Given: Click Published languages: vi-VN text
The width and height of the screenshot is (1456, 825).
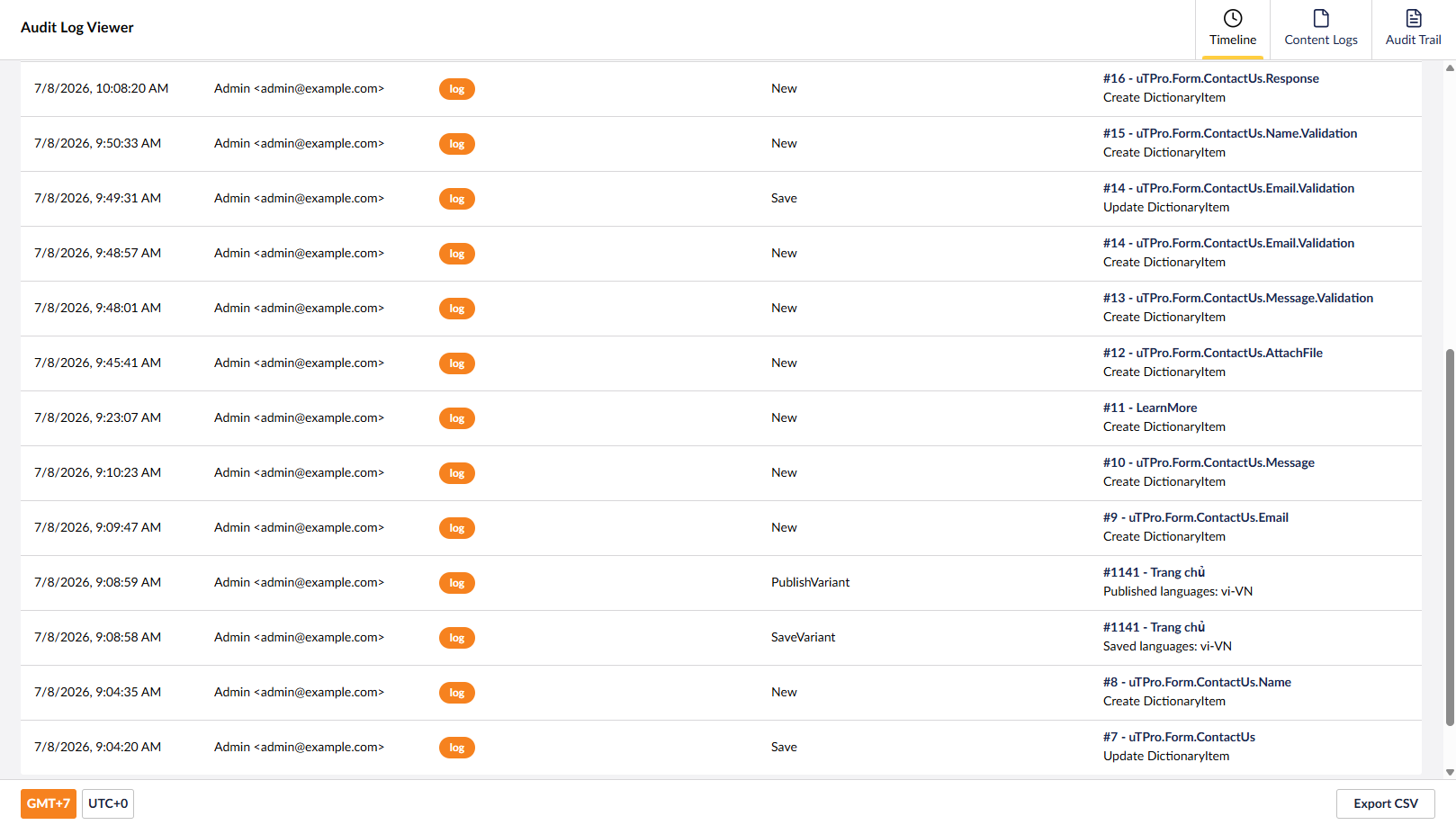Looking at the screenshot, I should [1178, 591].
